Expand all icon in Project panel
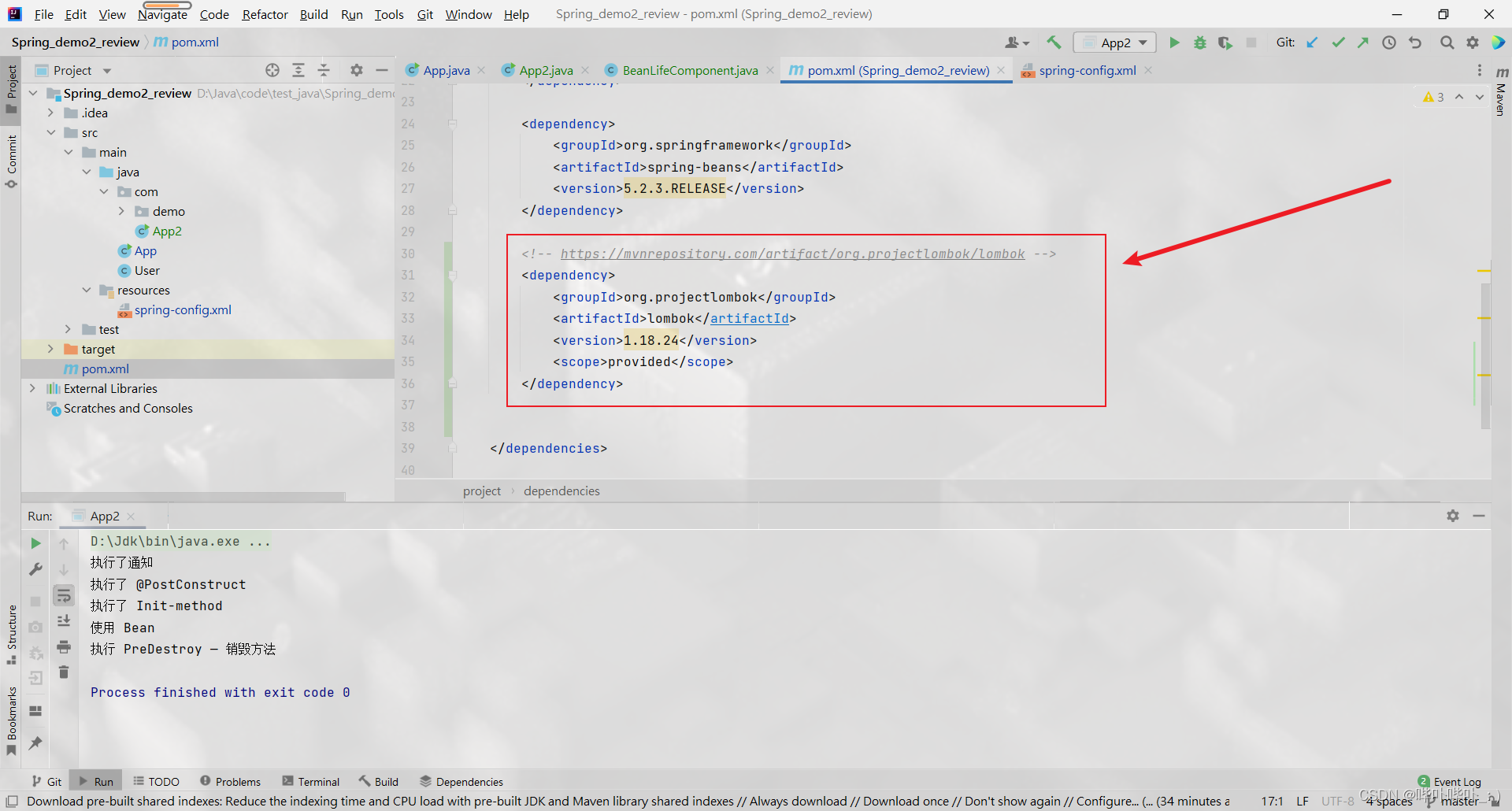This screenshot has height=811, width=1512. [x=298, y=70]
